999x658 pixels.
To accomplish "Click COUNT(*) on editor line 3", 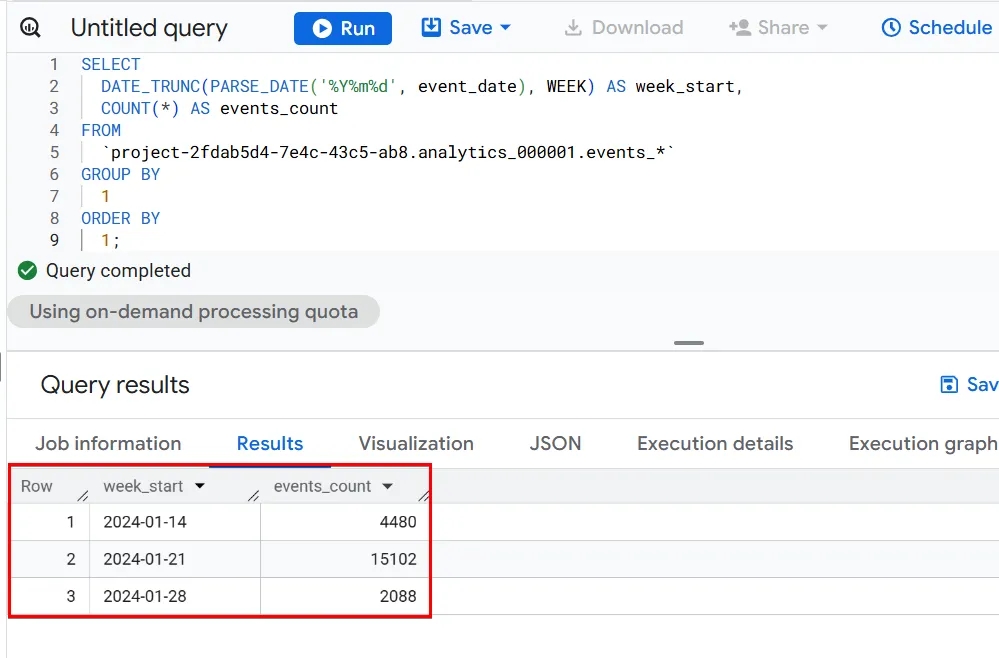I will point(140,108).
